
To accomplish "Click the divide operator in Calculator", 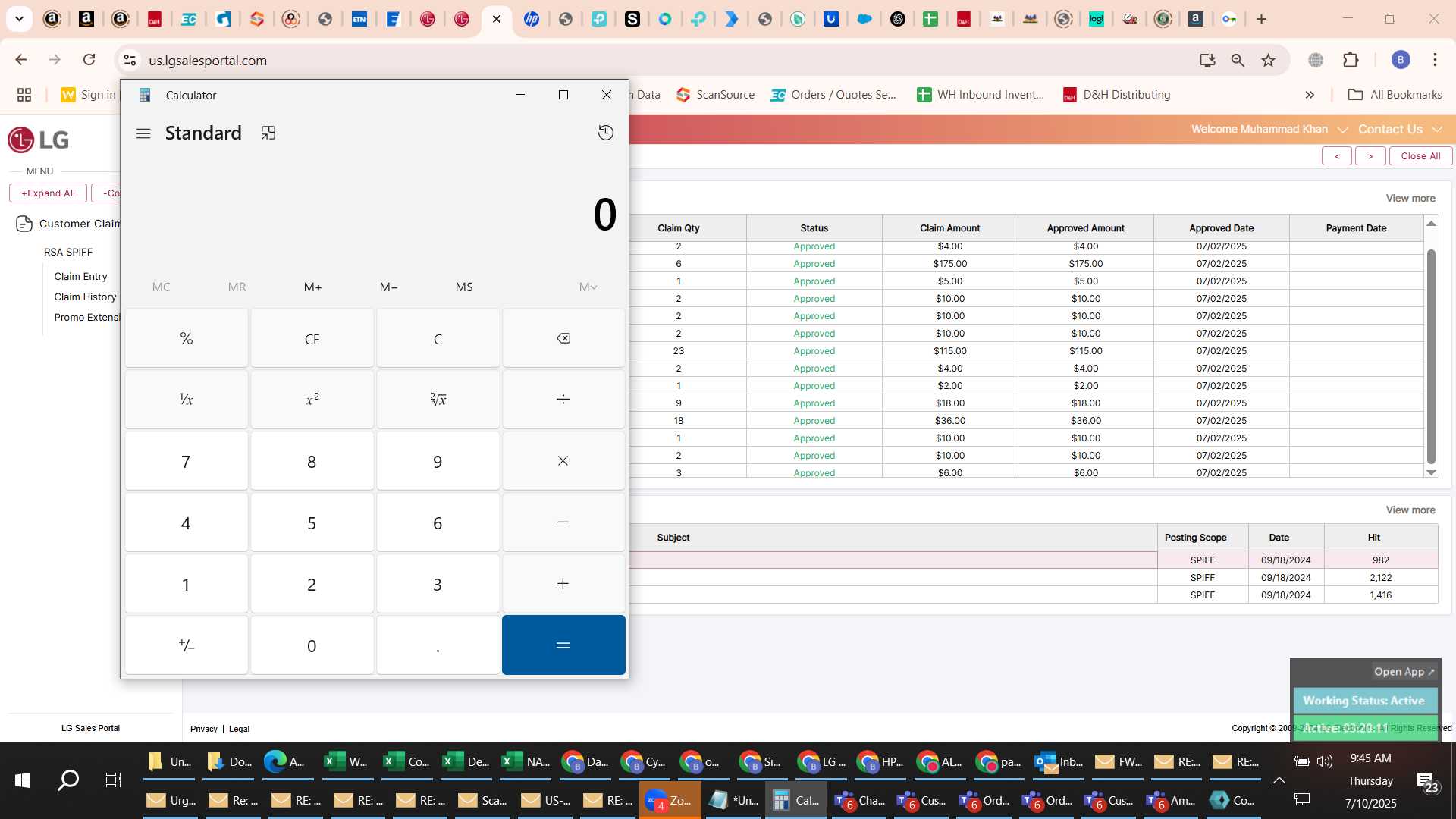I will (563, 400).
